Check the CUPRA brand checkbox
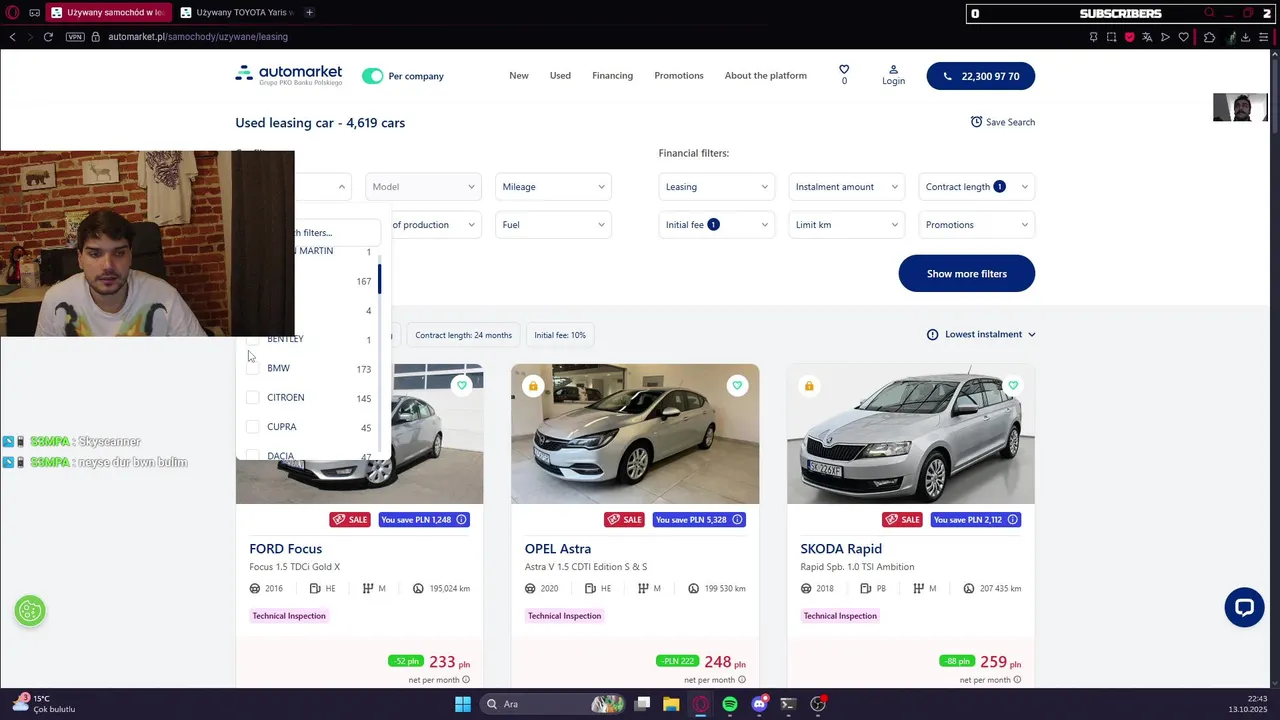Image resolution: width=1280 pixels, height=720 pixels. click(x=253, y=427)
